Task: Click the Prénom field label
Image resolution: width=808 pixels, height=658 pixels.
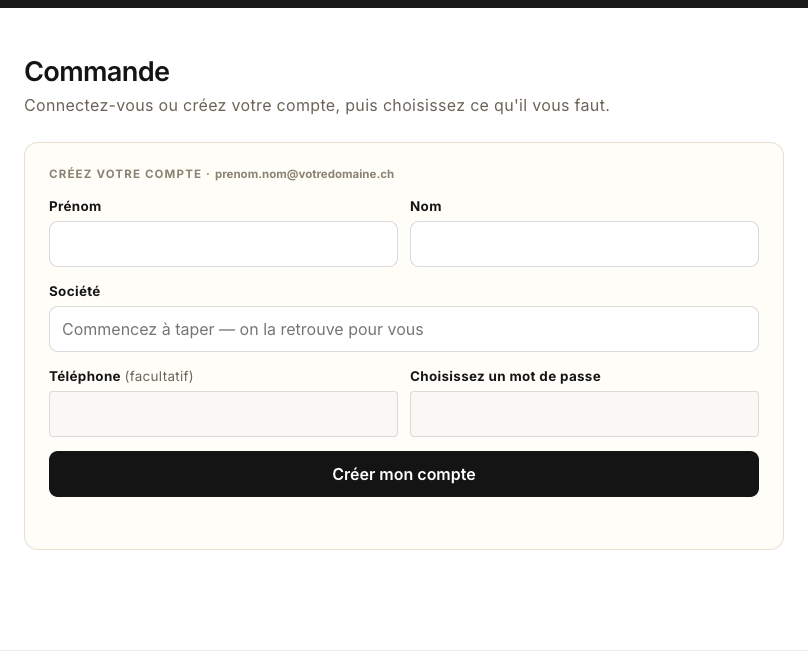Action: point(75,206)
